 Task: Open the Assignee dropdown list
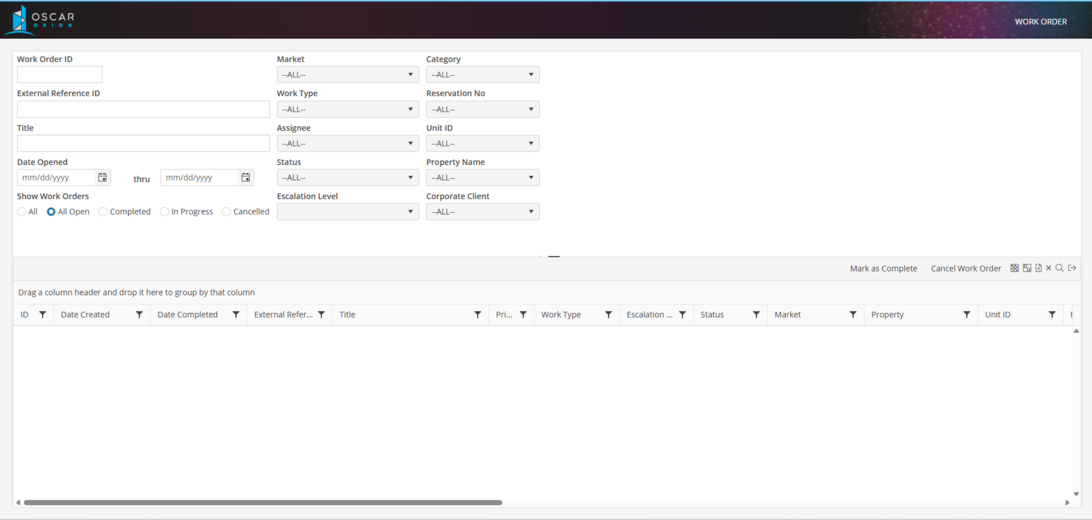coord(347,143)
